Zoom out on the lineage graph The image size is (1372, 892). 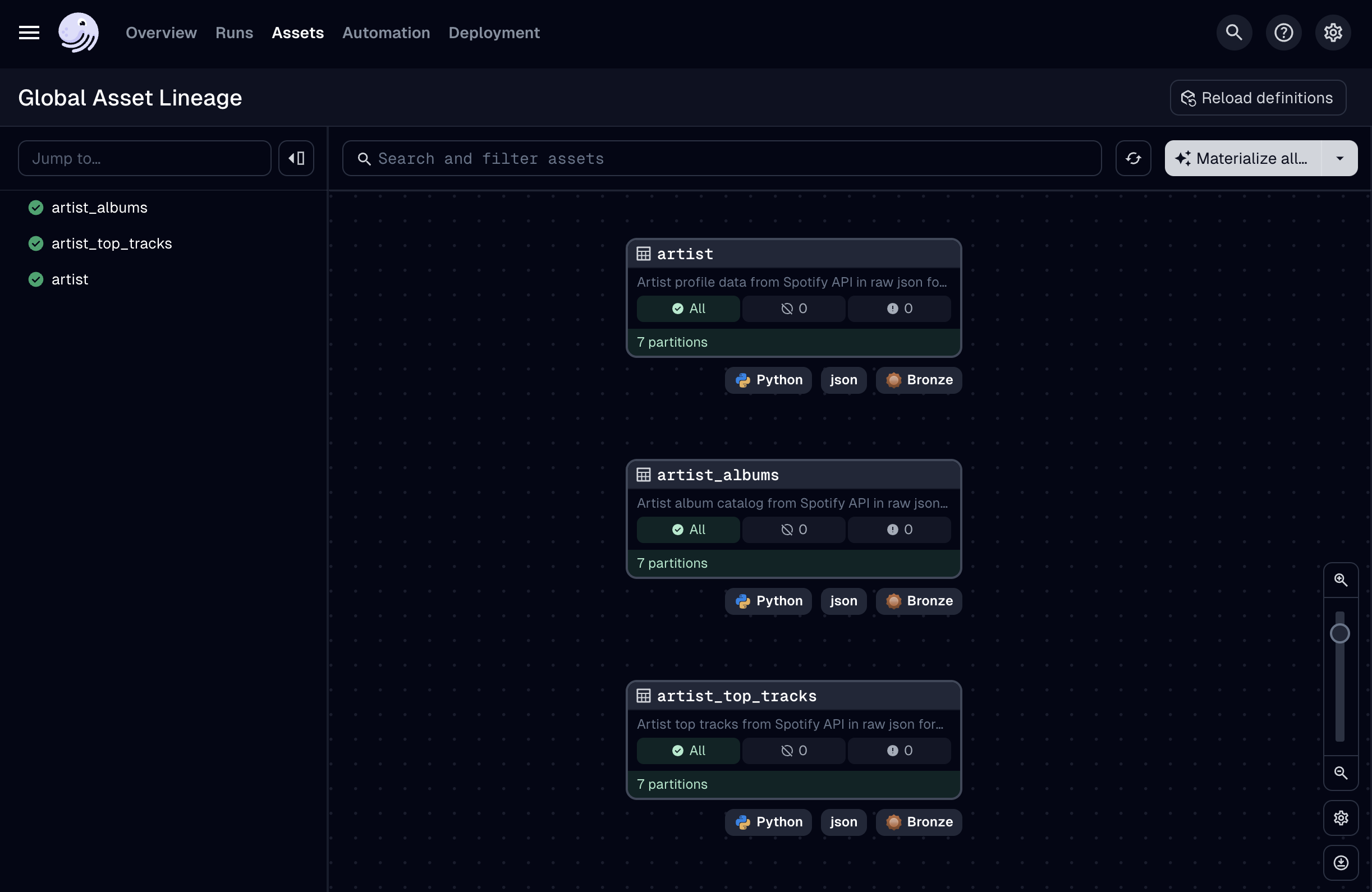[1341, 773]
